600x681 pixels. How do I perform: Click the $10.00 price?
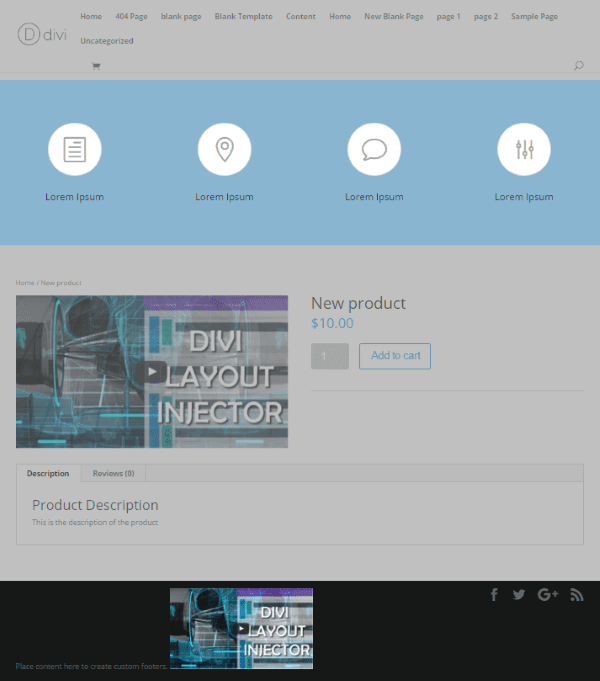point(332,323)
